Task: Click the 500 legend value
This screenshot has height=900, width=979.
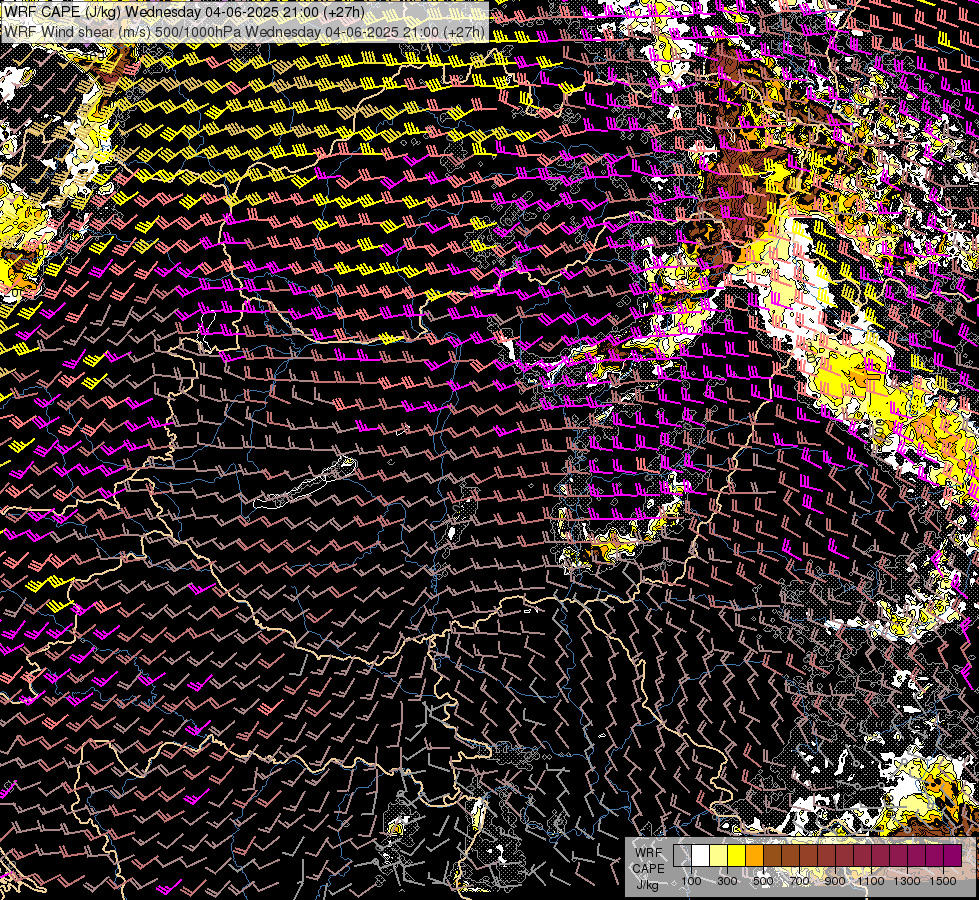Action: click(x=763, y=881)
